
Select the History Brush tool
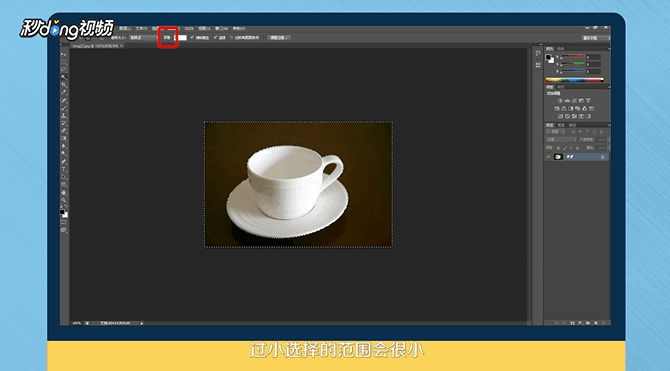pyautogui.click(x=64, y=123)
